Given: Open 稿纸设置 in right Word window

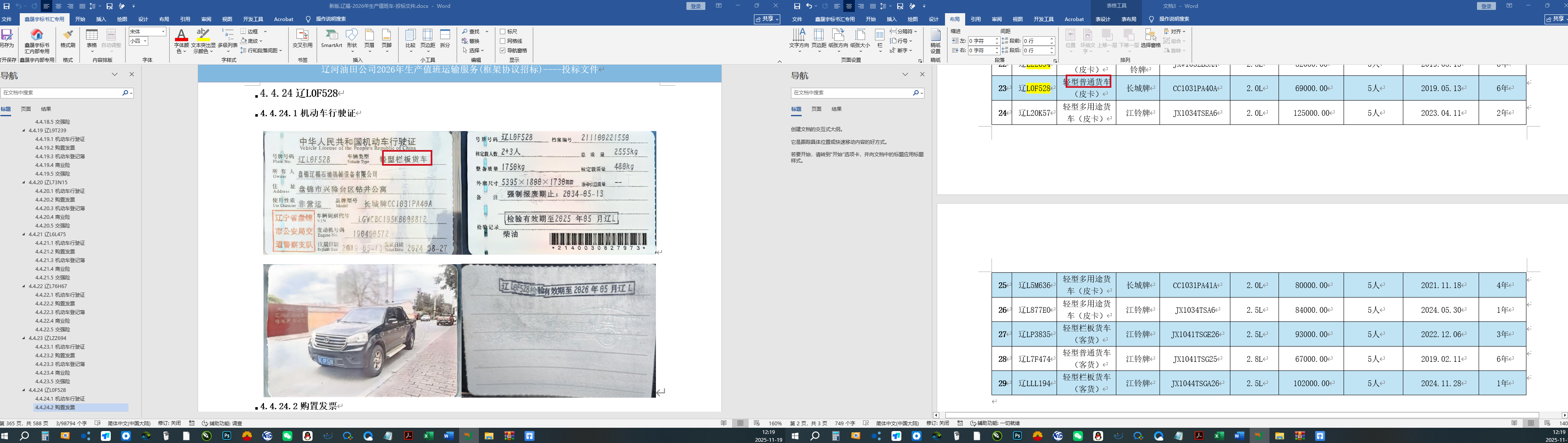Looking at the screenshot, I should [x=936, y=42].
